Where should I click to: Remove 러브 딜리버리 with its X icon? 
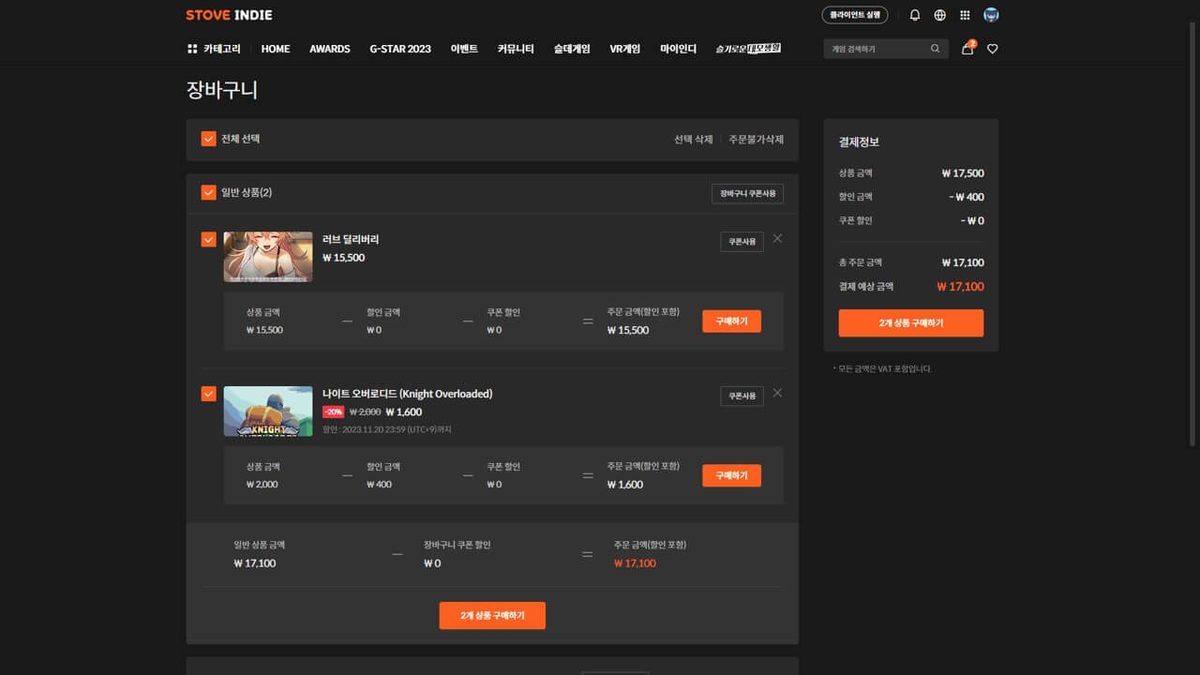click(778, 238)
